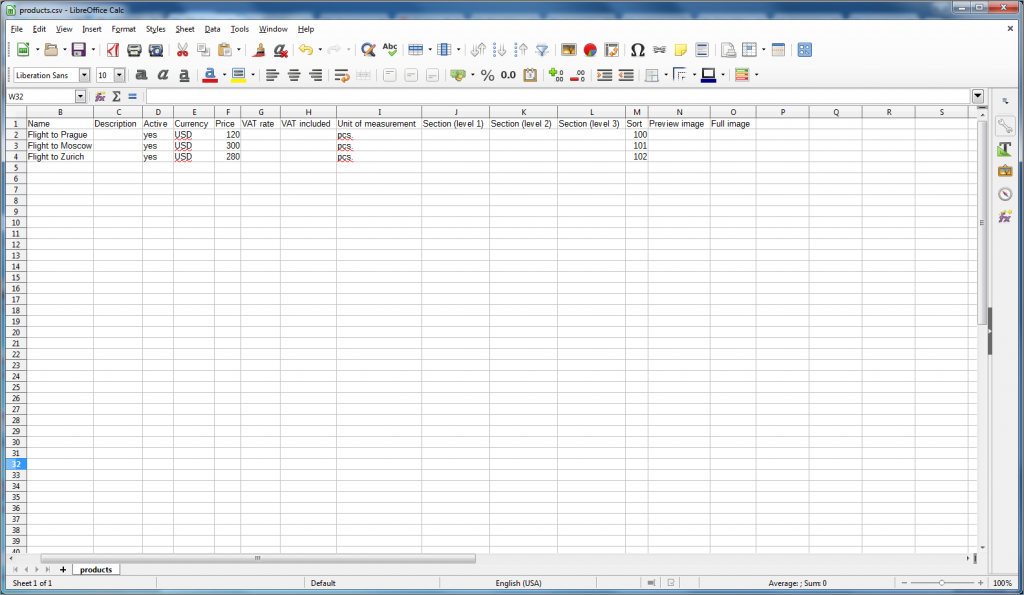Expand the formula bar
The height and width of the screenshot is (595, 1024).
[x=978, y=97]
